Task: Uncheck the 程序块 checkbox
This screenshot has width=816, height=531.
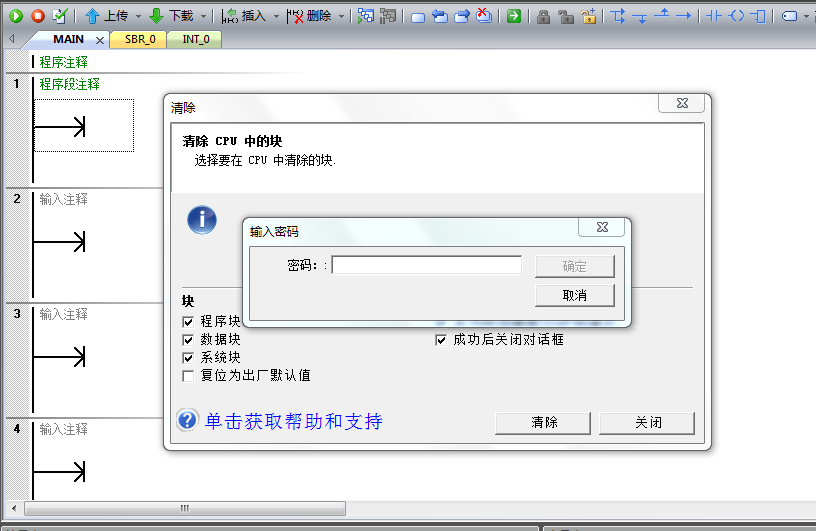Action: (188, 322)
